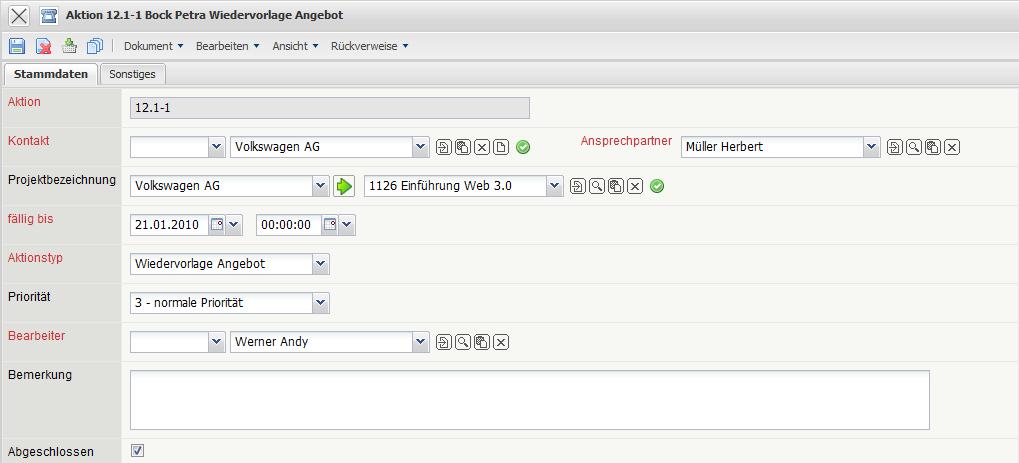Open the date dropdown arrow for 21.01.2010
Viewport: 1019px width, 463px height.
click(233, 225)
